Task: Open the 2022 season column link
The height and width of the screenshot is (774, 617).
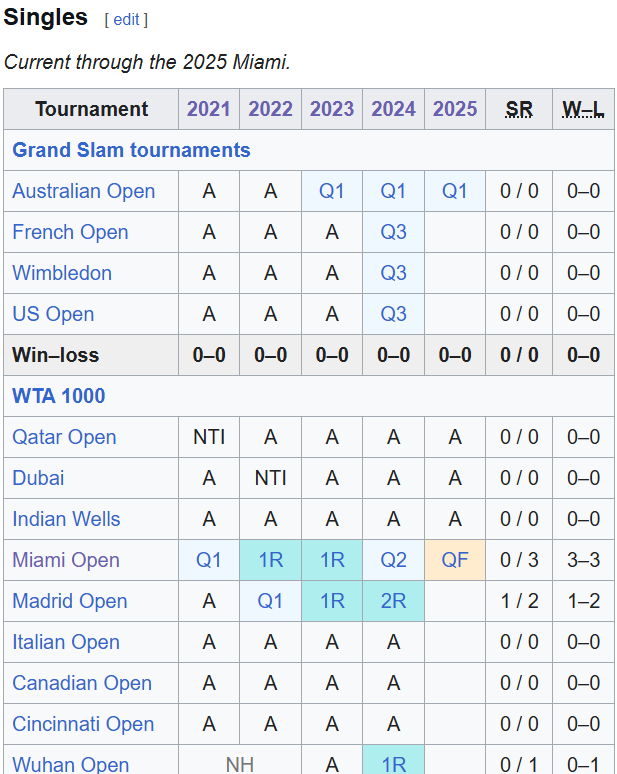Action: pyautogui.click(x=270, y=109)
